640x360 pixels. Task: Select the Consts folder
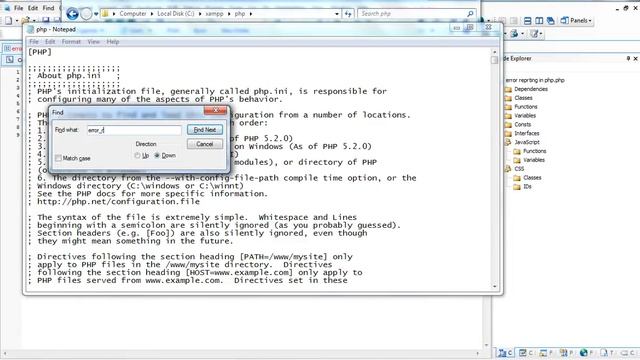click(x=522, y=124)
